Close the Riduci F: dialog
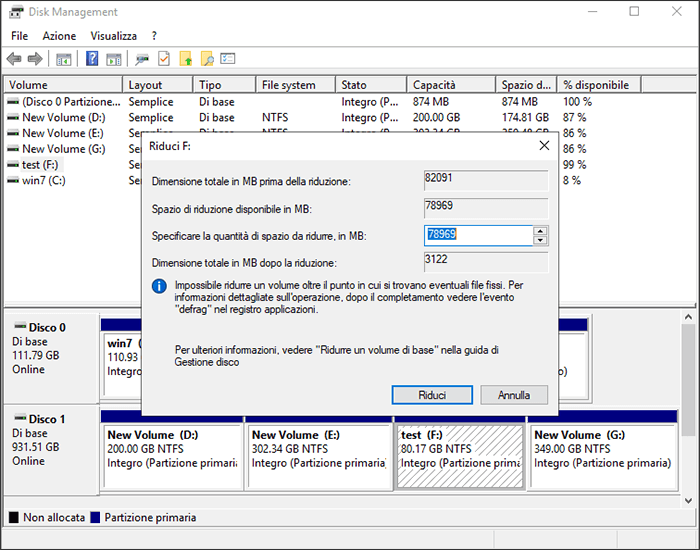This screenshot has width=700, height=550. 544,146
